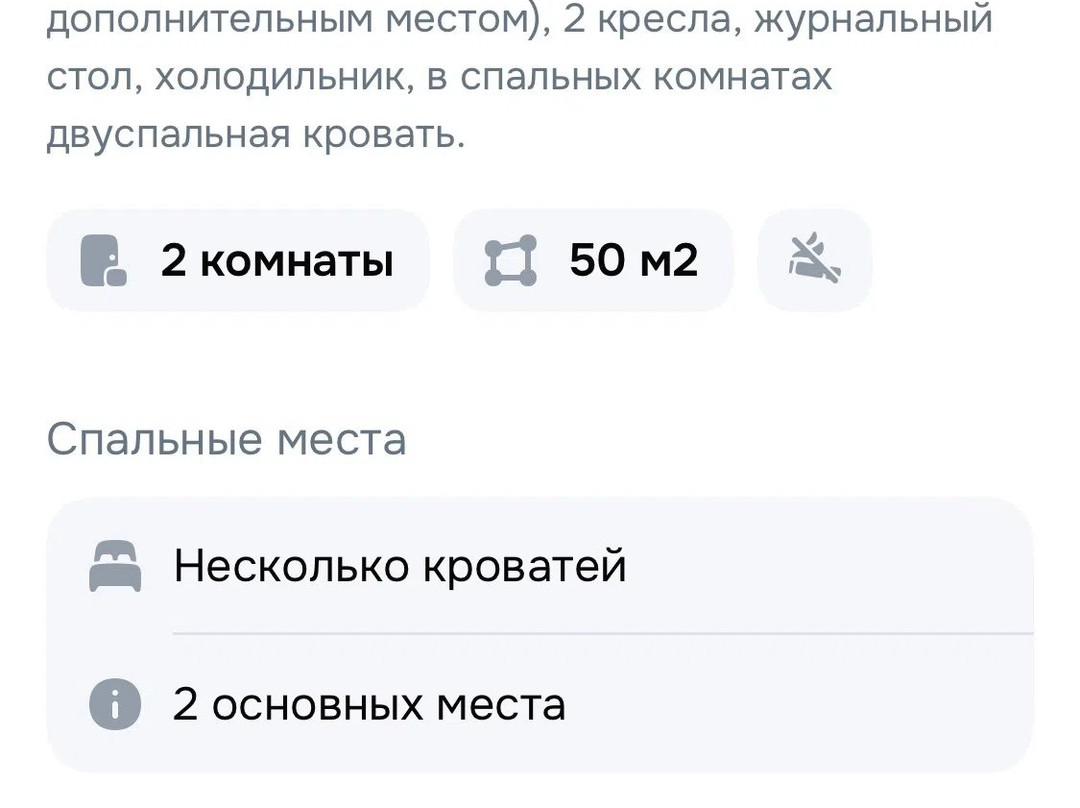Screen dimensions: 1080x808
Task: Select the '50 м2' label text
Action: (634, 260)
